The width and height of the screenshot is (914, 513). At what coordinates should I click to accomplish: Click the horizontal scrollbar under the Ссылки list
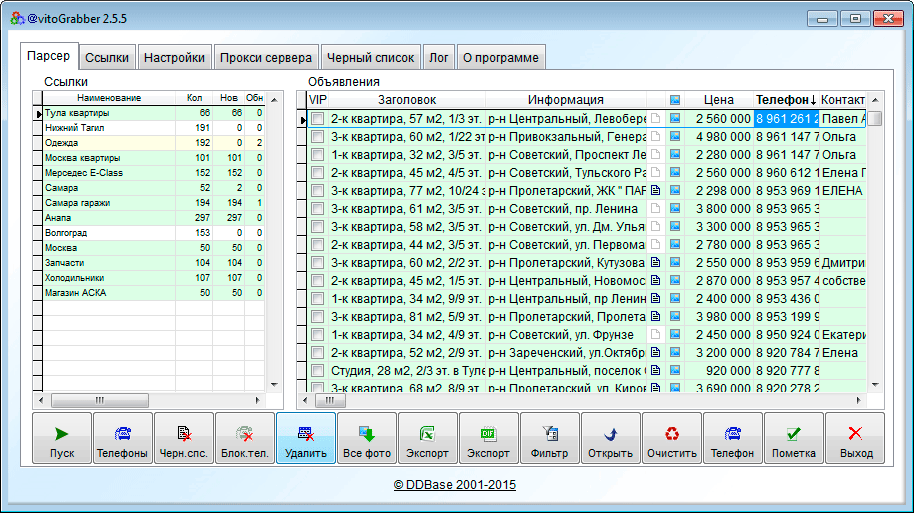(150, 400)
